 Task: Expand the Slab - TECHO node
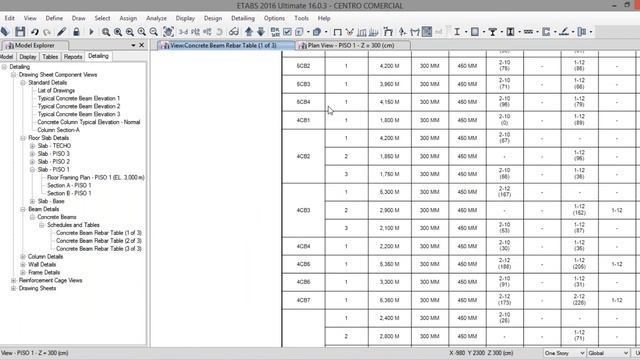click(32, 146)
